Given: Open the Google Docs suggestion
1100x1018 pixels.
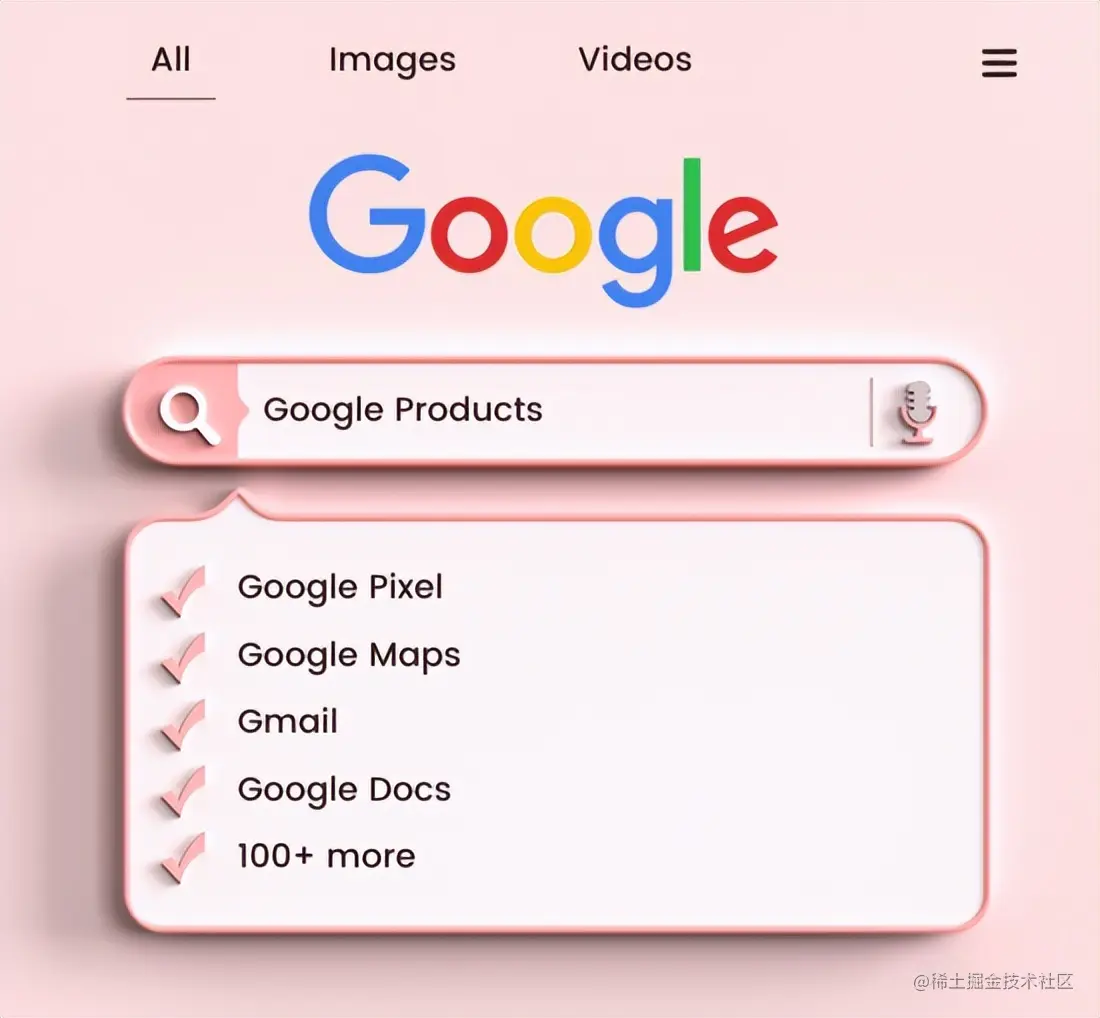Looking at the screenshot, I should coord(344,790).
